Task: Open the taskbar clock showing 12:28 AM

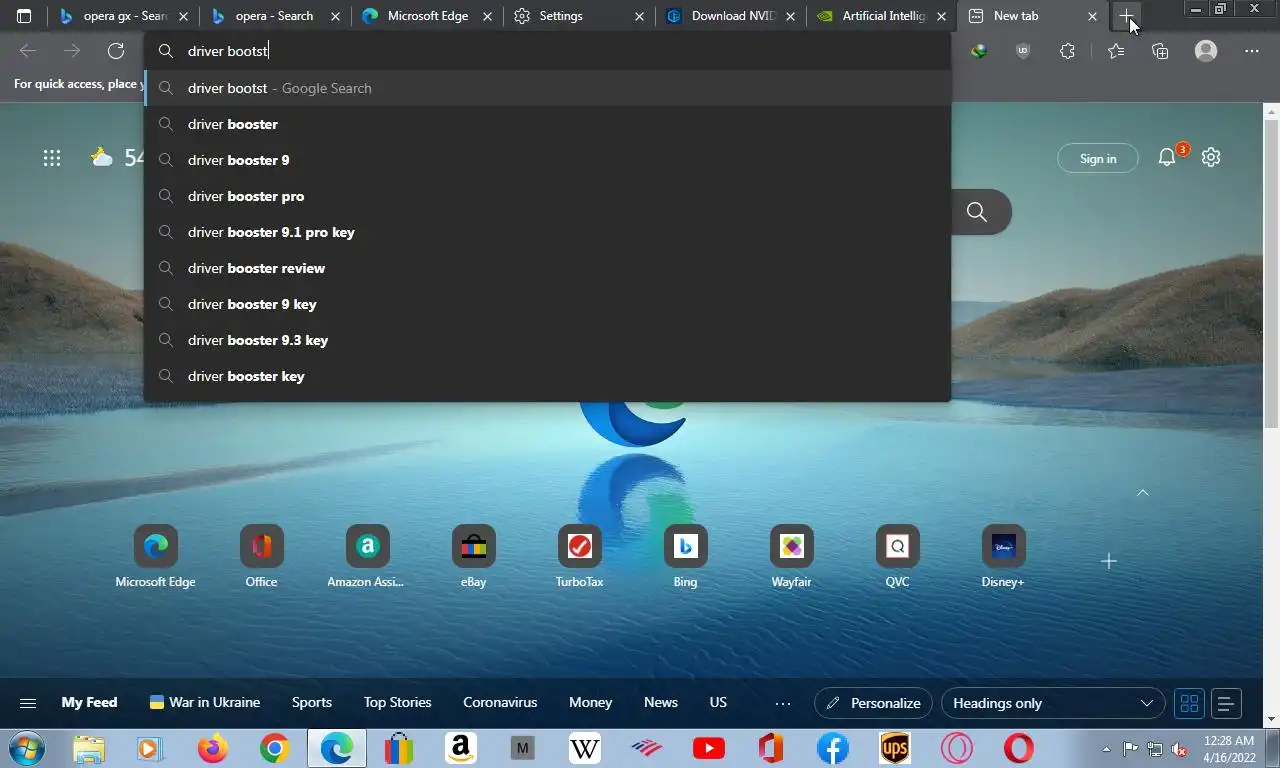Action: [x=1229, y=748]
